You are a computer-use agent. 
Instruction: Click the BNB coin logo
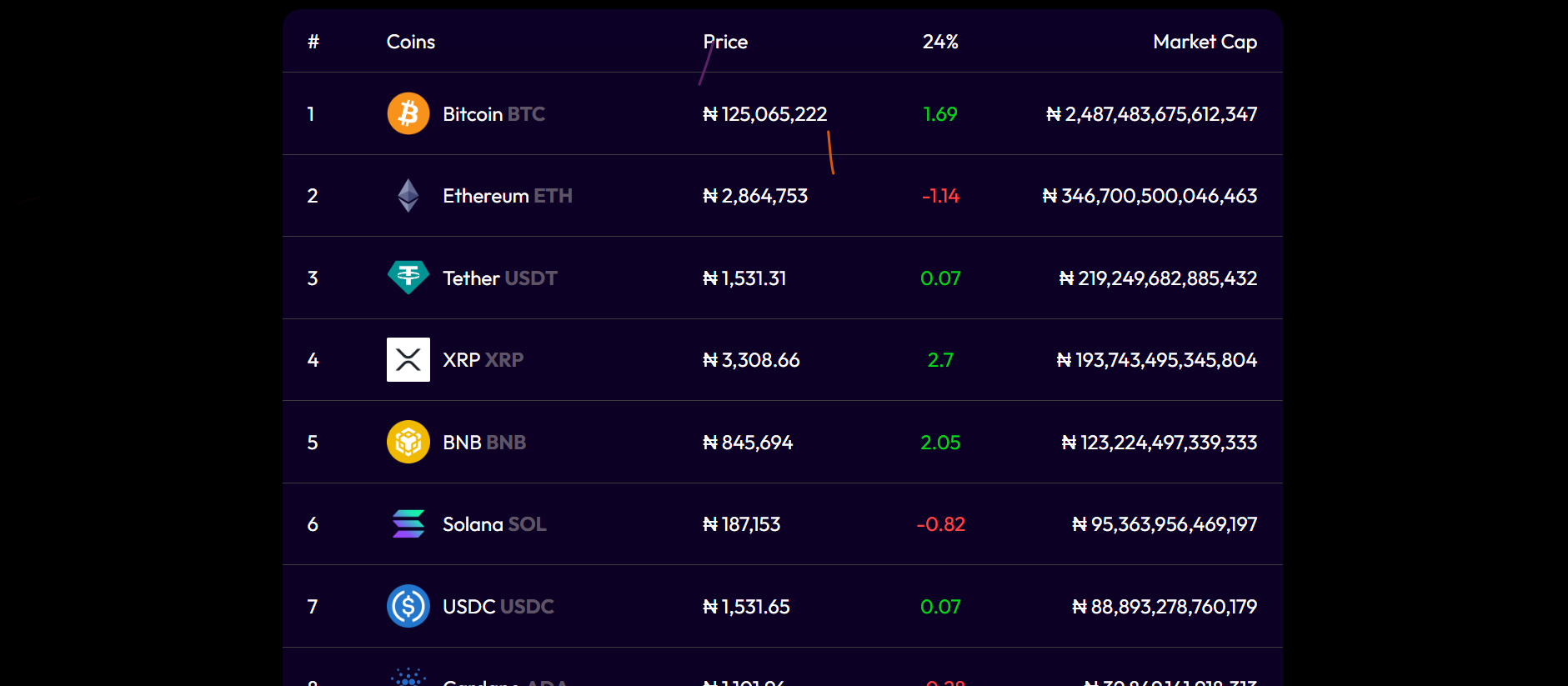408,442
